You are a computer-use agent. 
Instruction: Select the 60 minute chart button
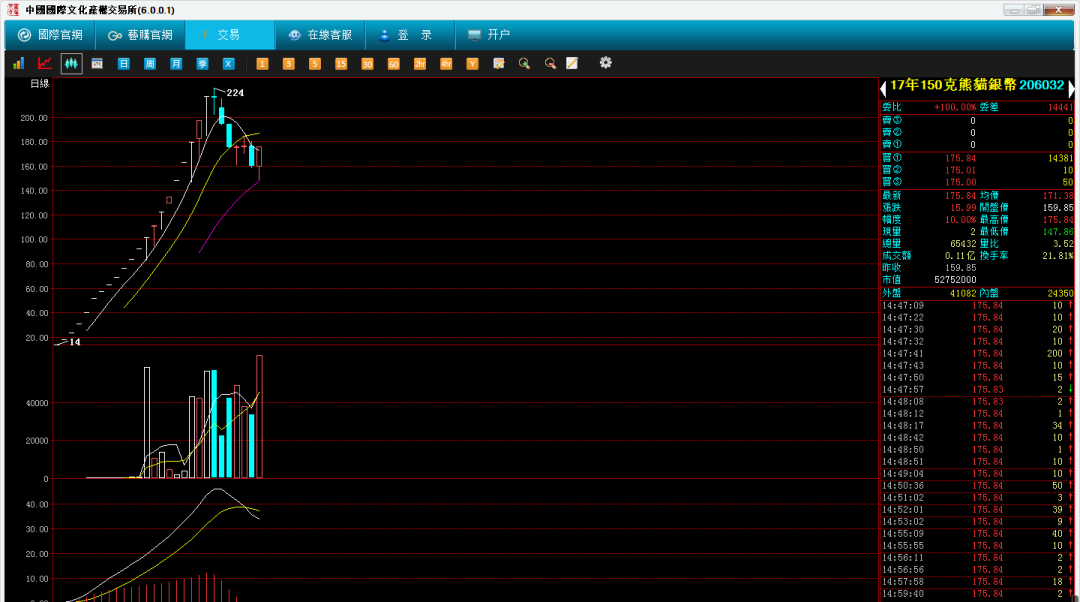(393, 63)
